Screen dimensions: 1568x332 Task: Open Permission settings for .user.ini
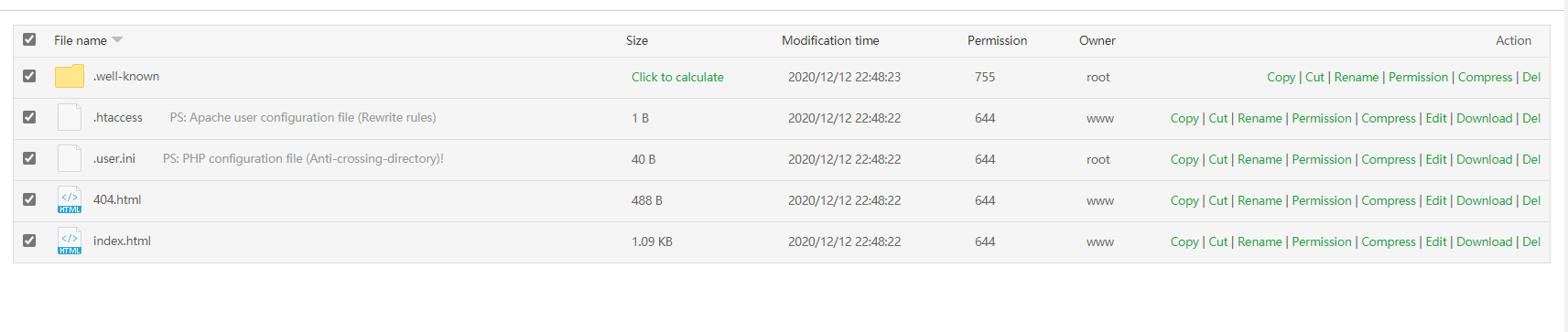point(1321,159)
